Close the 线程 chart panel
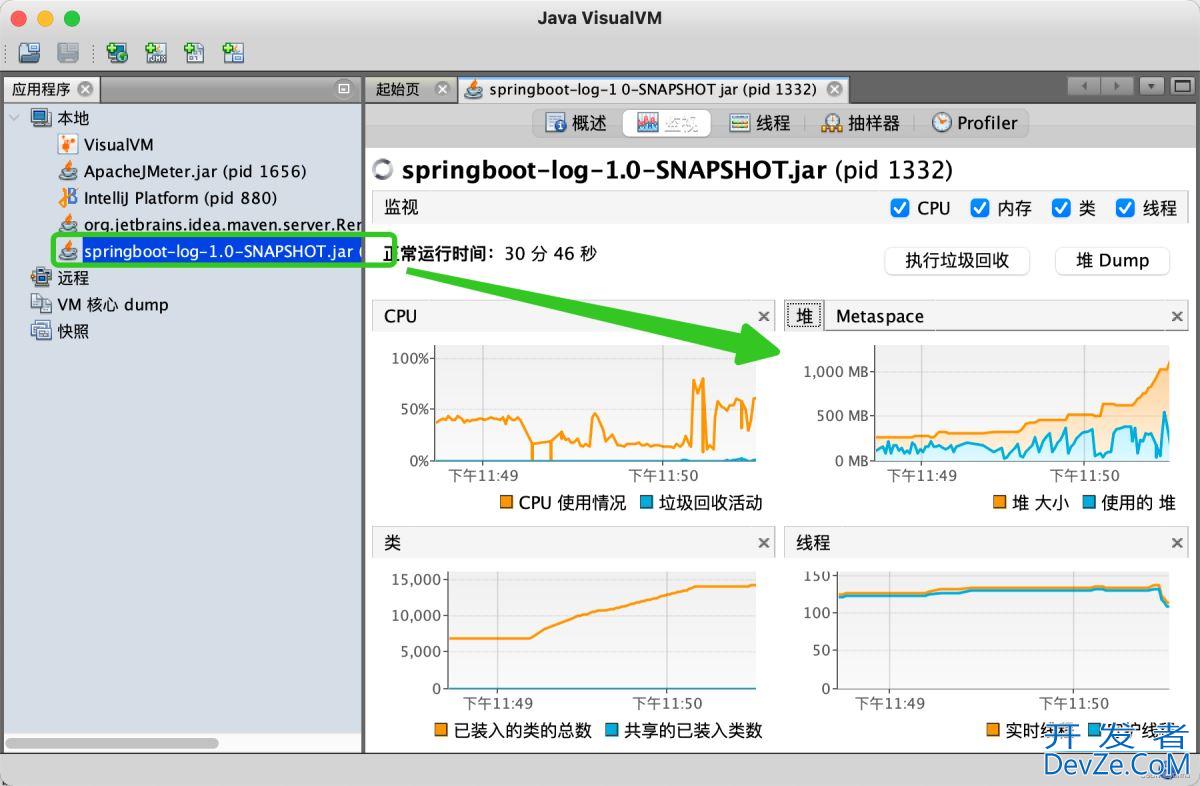 1177,543
